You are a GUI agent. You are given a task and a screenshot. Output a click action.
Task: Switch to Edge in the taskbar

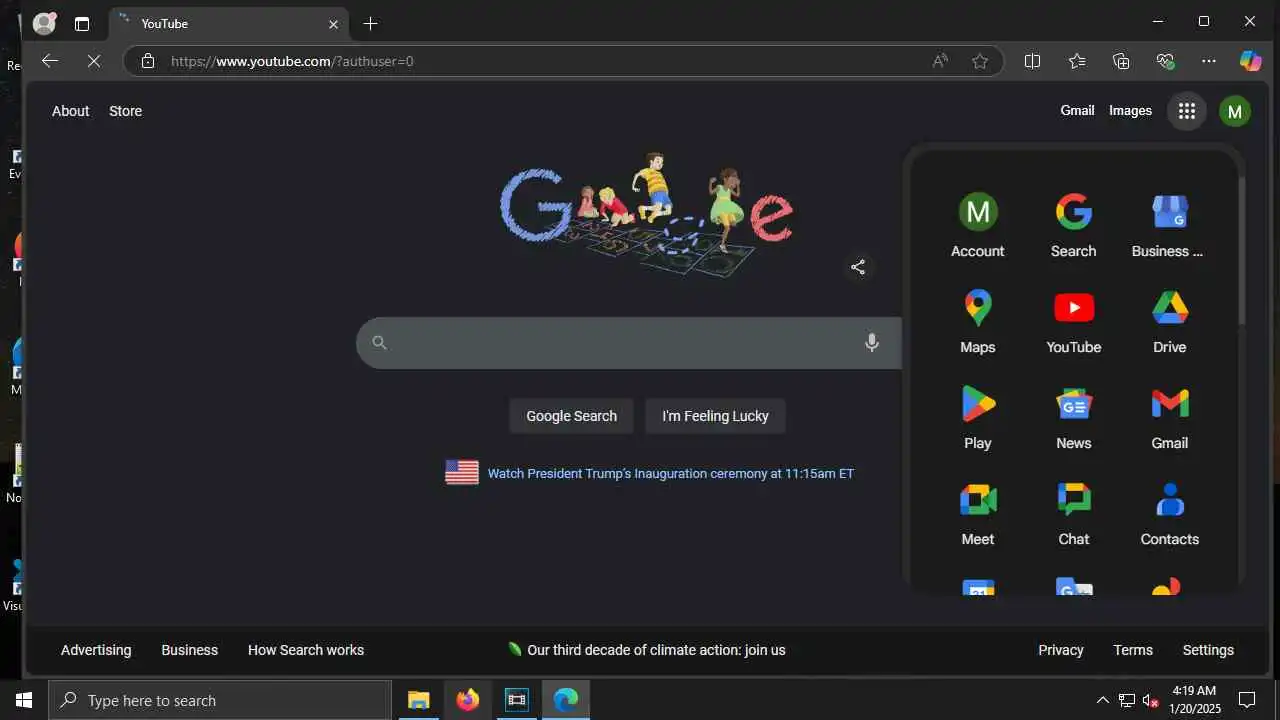566,700
